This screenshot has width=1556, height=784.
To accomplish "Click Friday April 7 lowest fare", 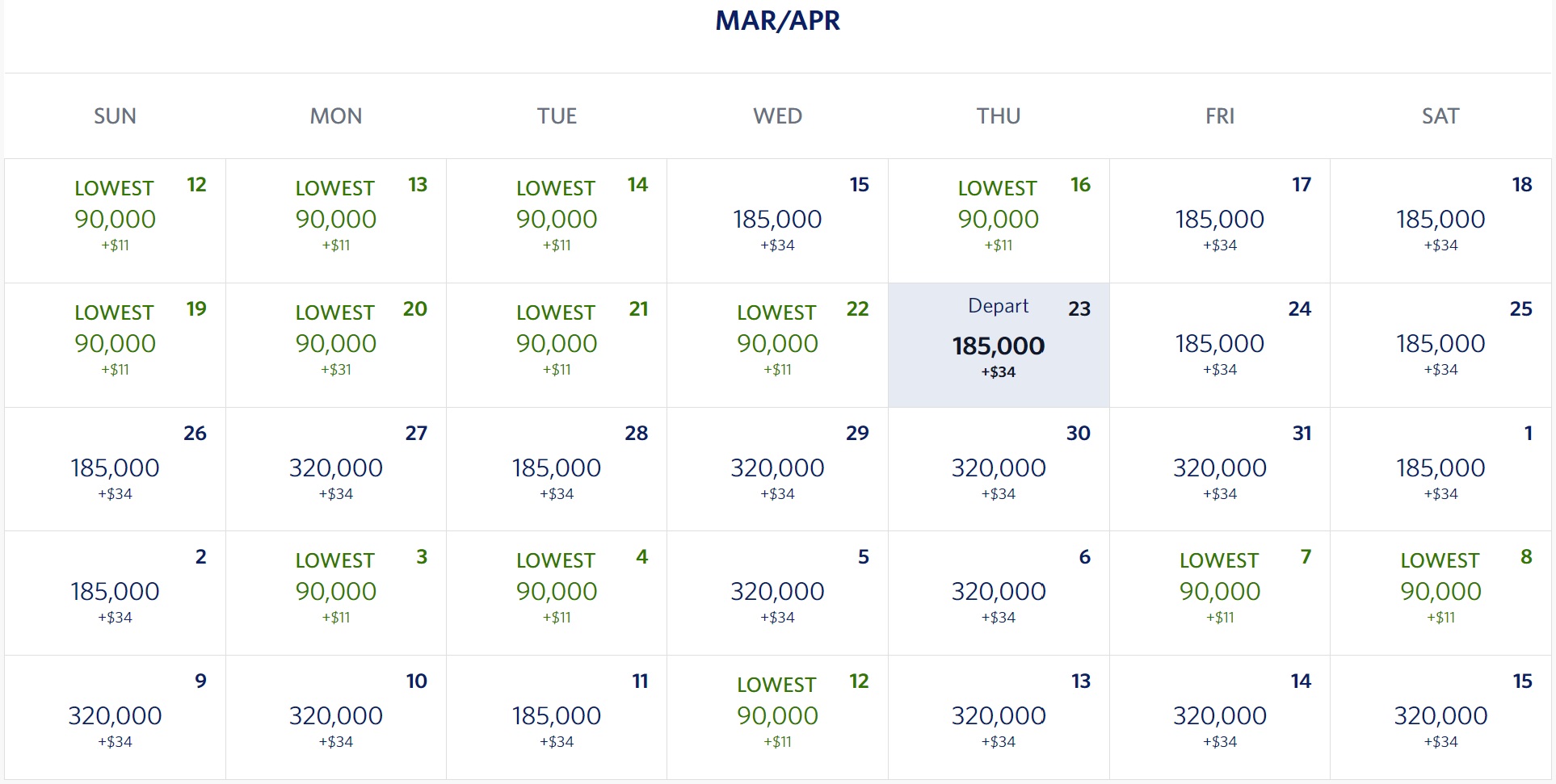I will click(x=1220, y=593).
